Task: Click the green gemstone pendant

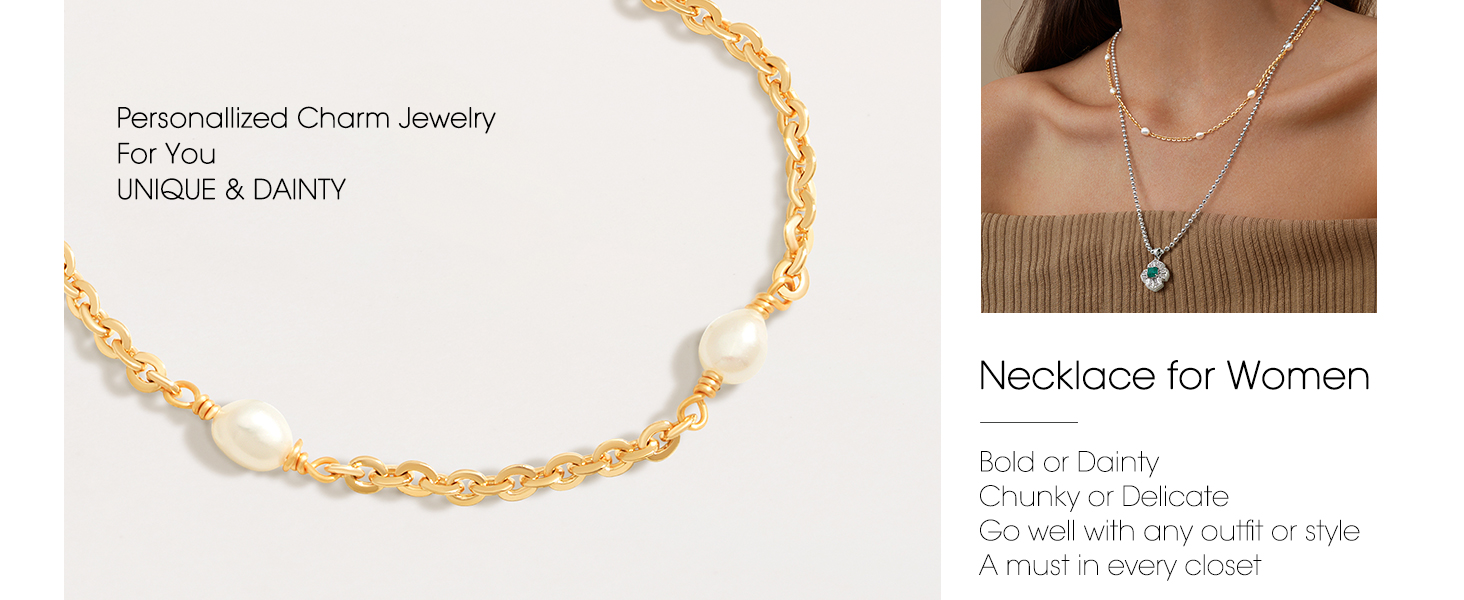Action: coord(1153,273)
